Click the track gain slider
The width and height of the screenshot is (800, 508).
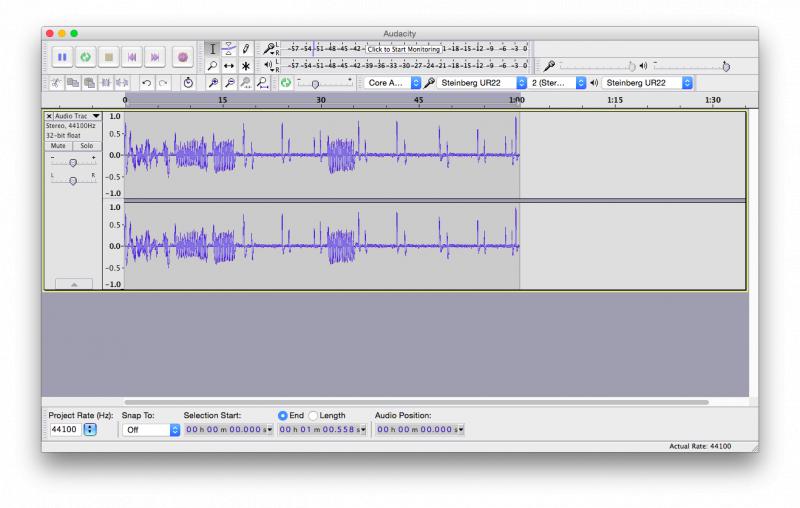73,162
